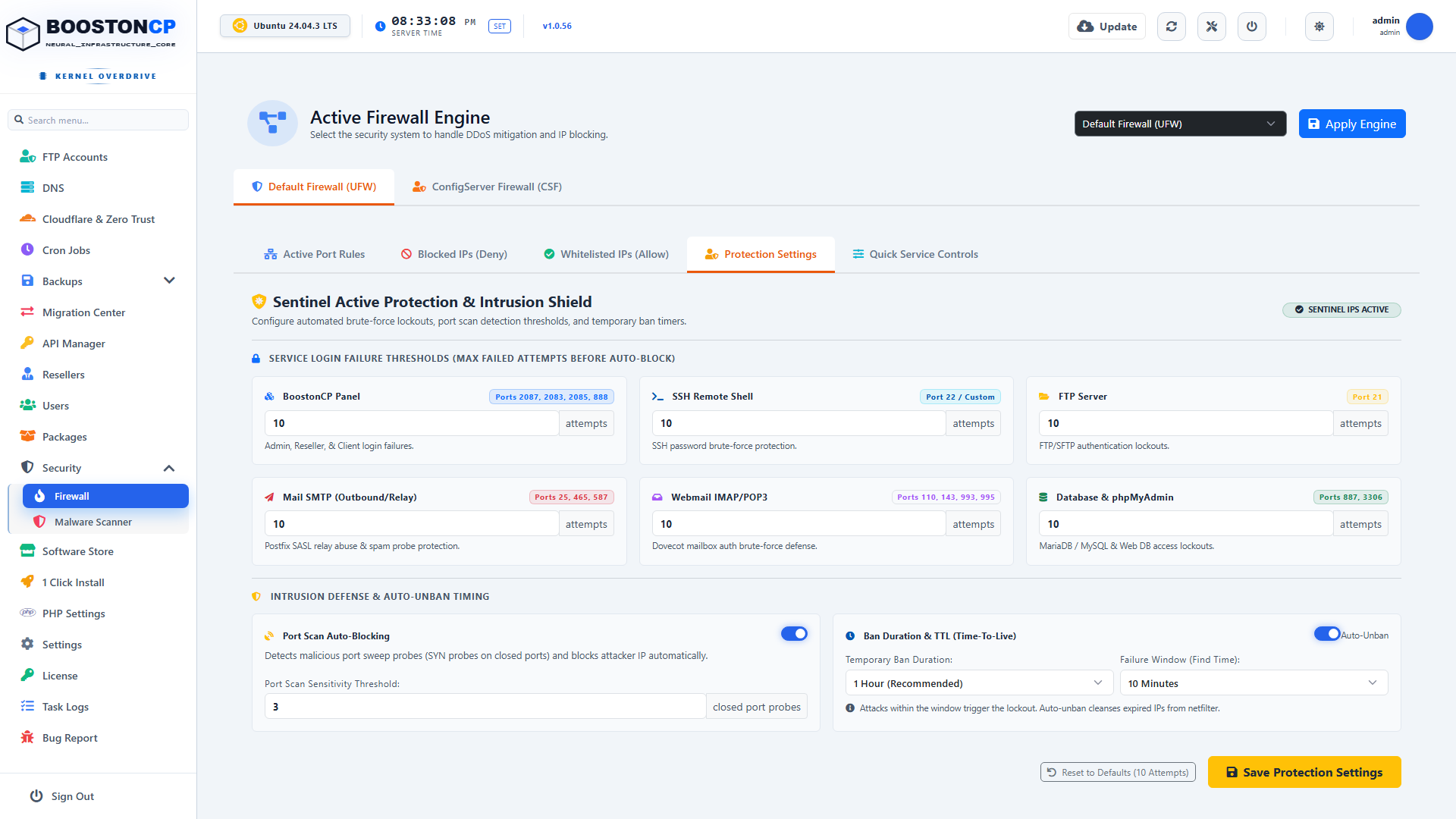Click Apply Engine button
The width and height of the screenshot is (1456, 819).
click(x=1352, y=124)
